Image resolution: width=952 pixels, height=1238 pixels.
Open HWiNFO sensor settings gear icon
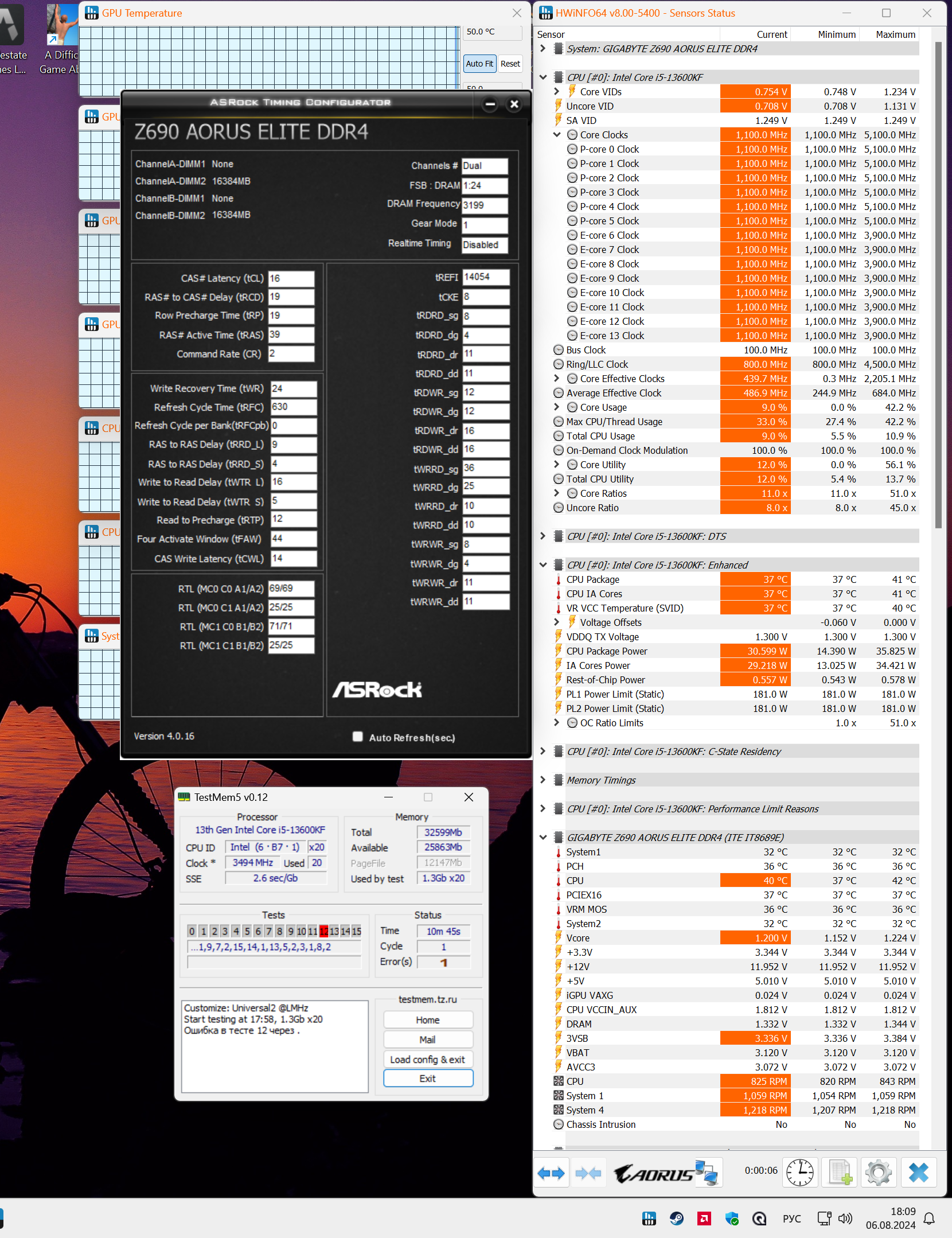(878, 1173)
